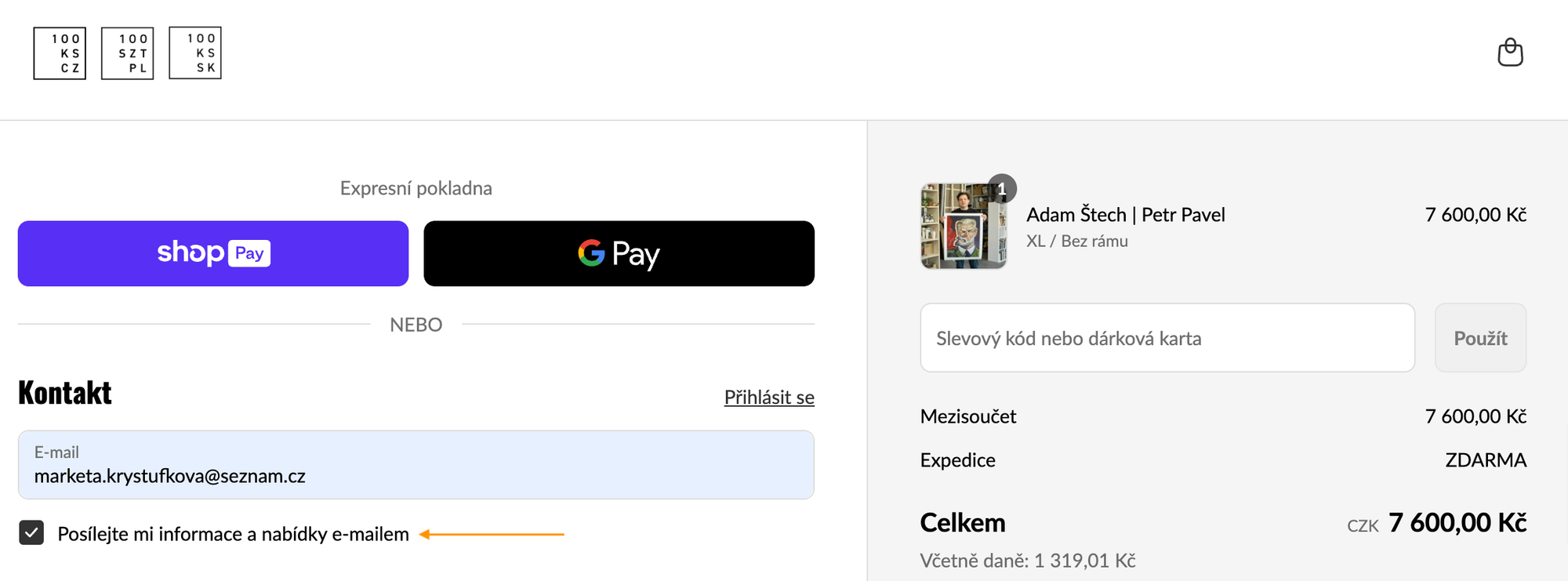Click the Kontakt section heading

pos(65,393)
